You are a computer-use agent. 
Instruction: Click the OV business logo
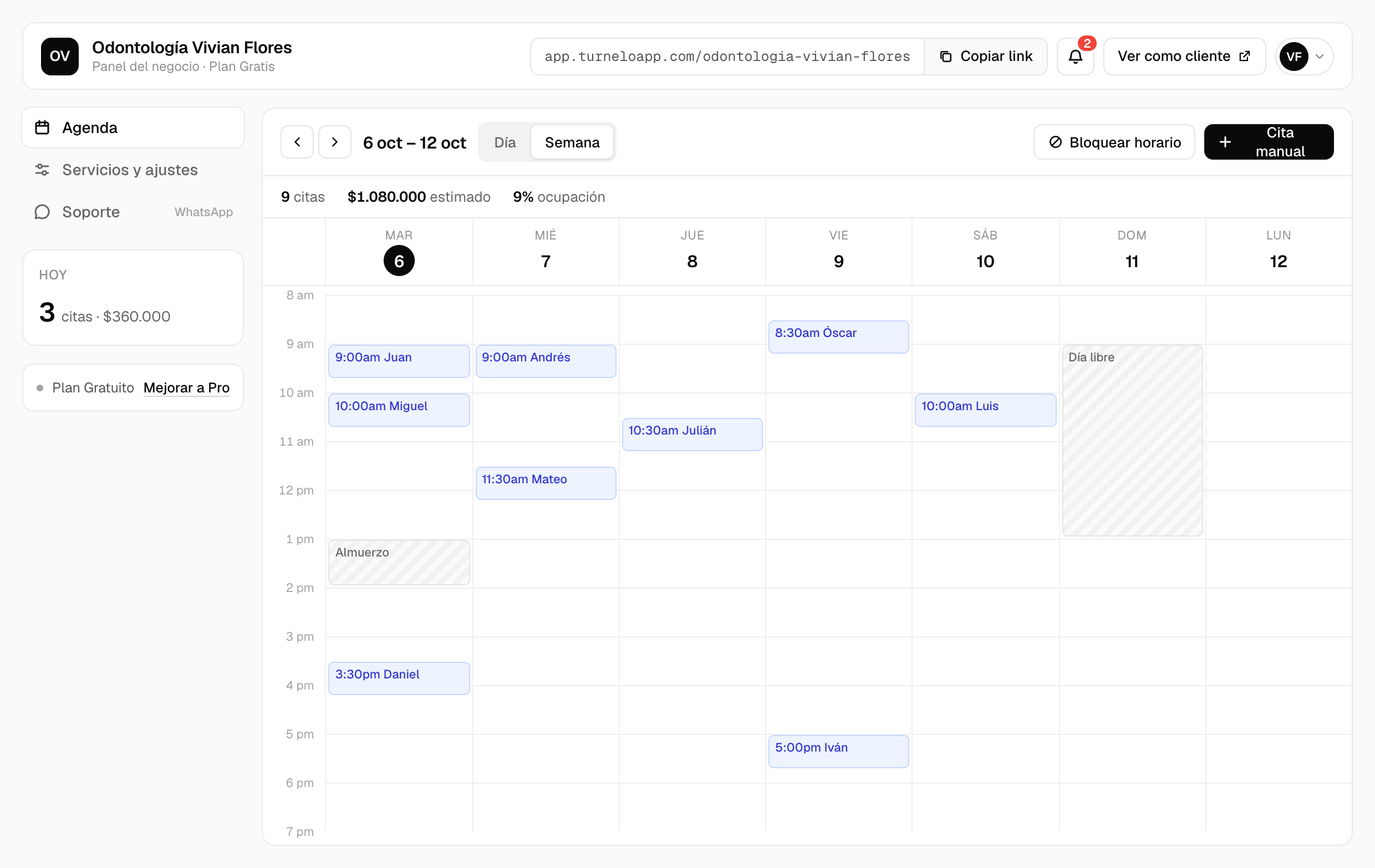coord(59,56)
